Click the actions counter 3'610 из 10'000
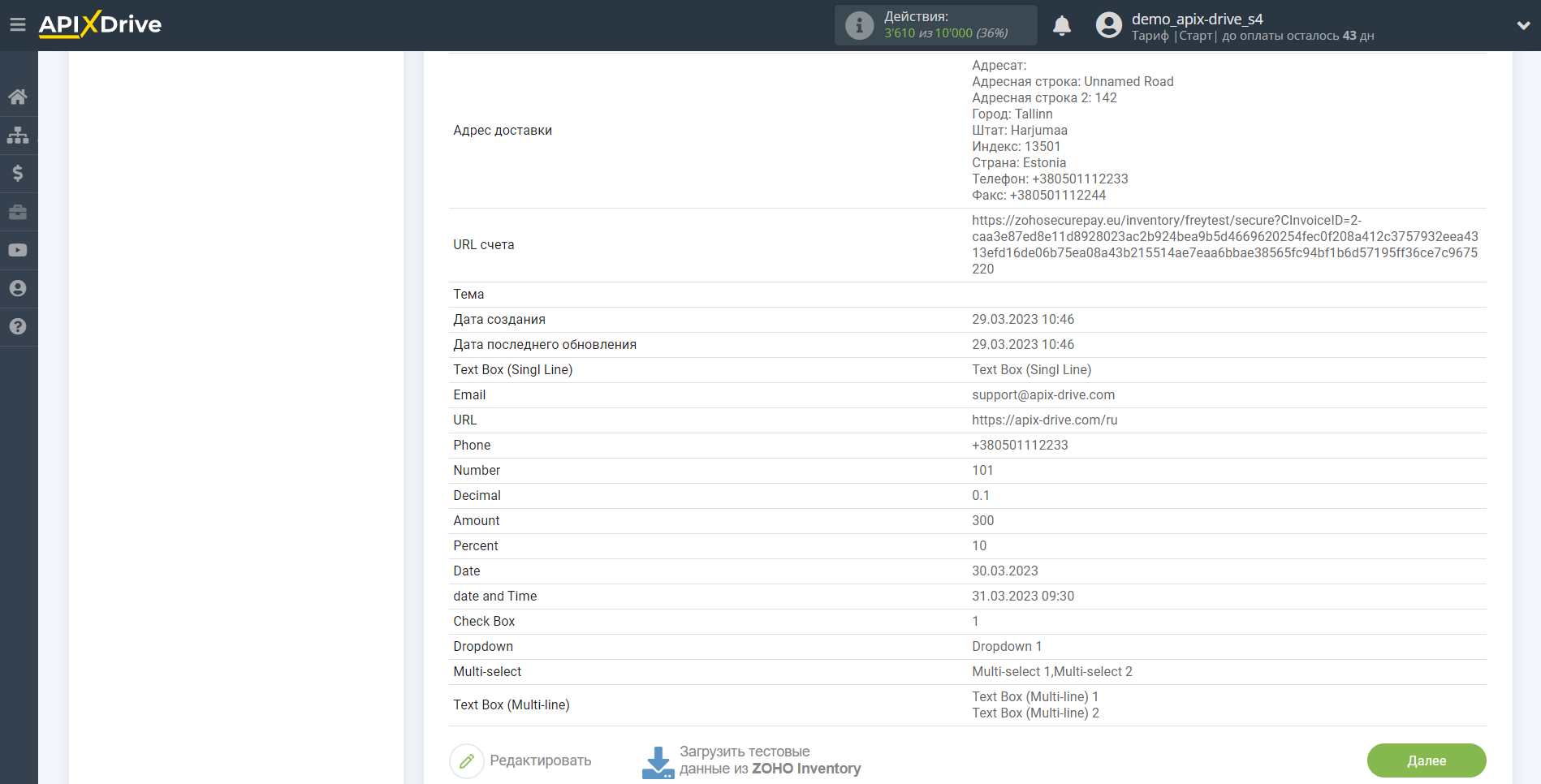 click(x=946, y=33)
